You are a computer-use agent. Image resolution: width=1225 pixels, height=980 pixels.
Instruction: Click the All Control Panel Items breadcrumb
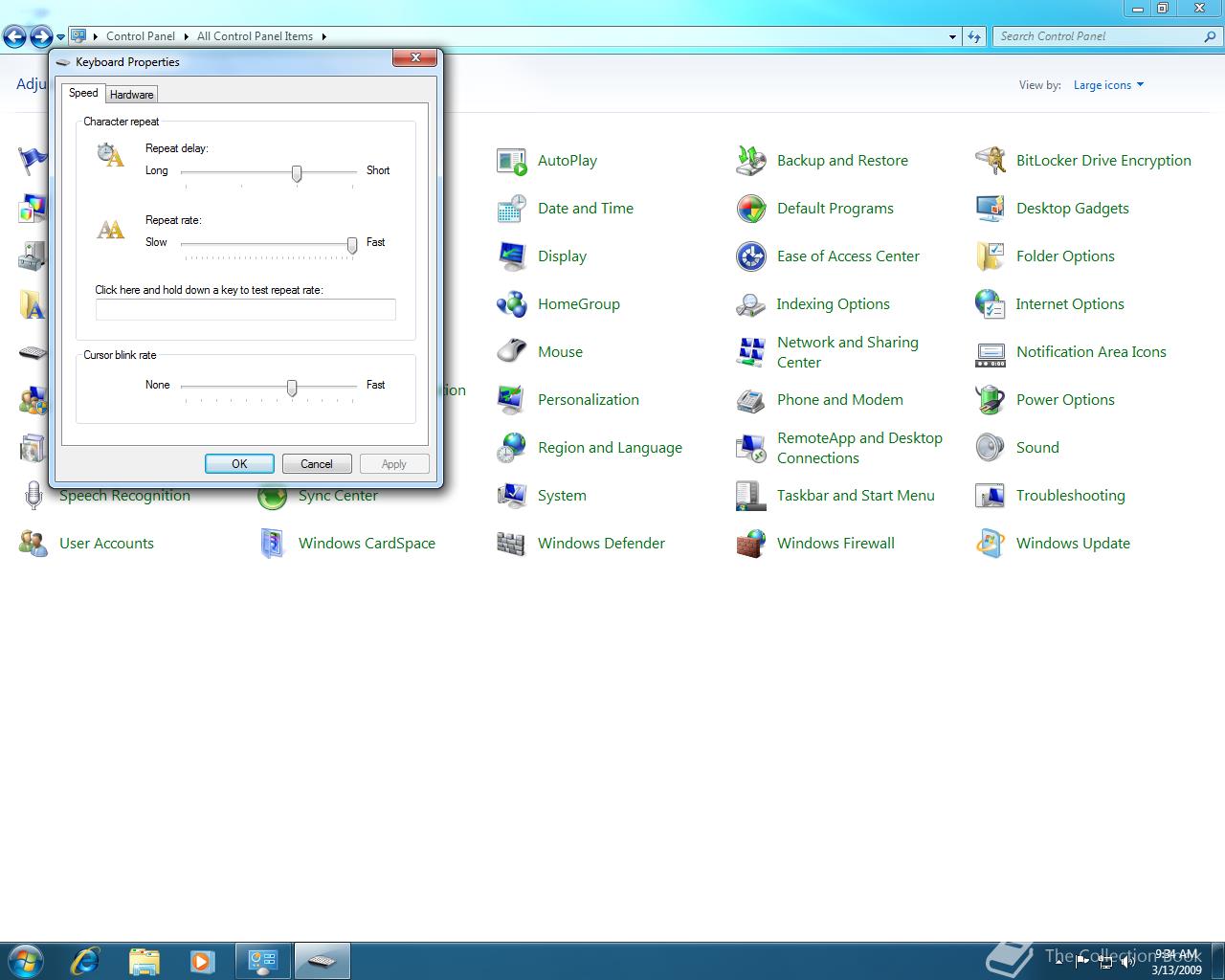point(255,36)
